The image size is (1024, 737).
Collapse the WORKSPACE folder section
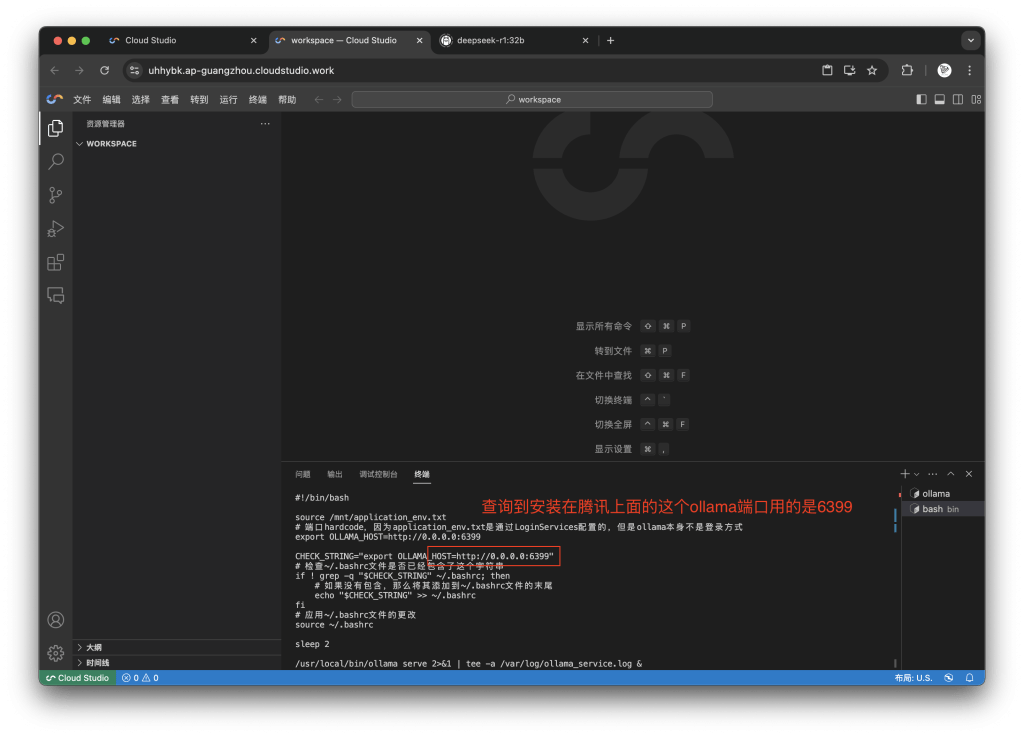176,144
